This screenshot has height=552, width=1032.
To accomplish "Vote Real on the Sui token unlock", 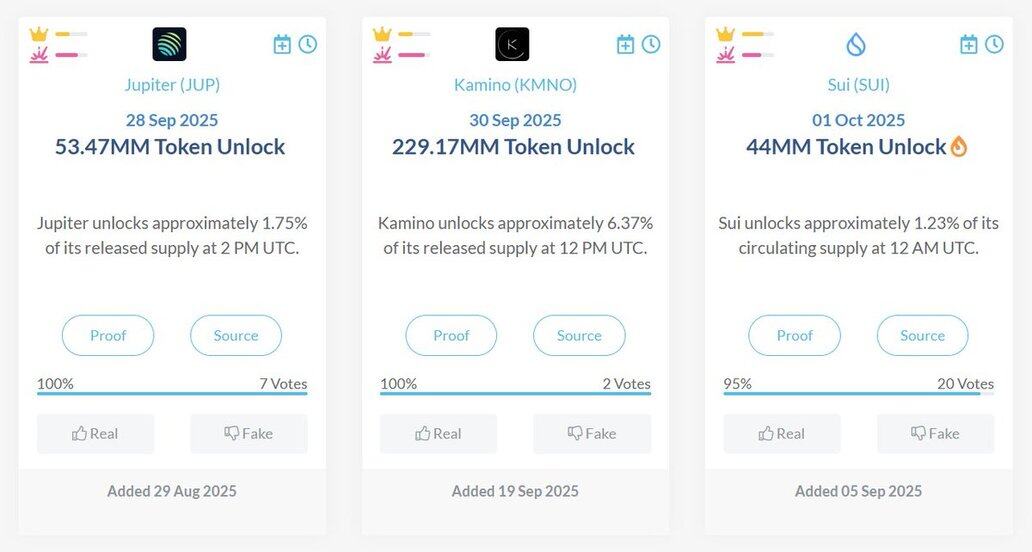I will pos(782,434).
